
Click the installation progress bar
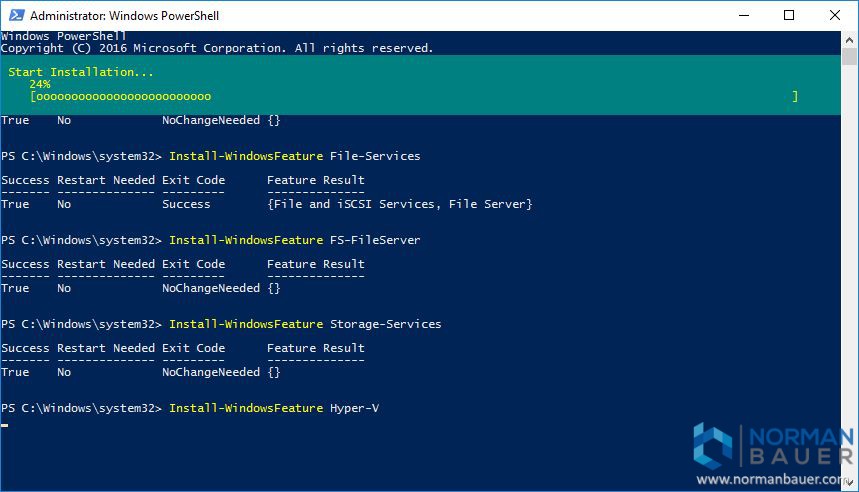(414, 96)
